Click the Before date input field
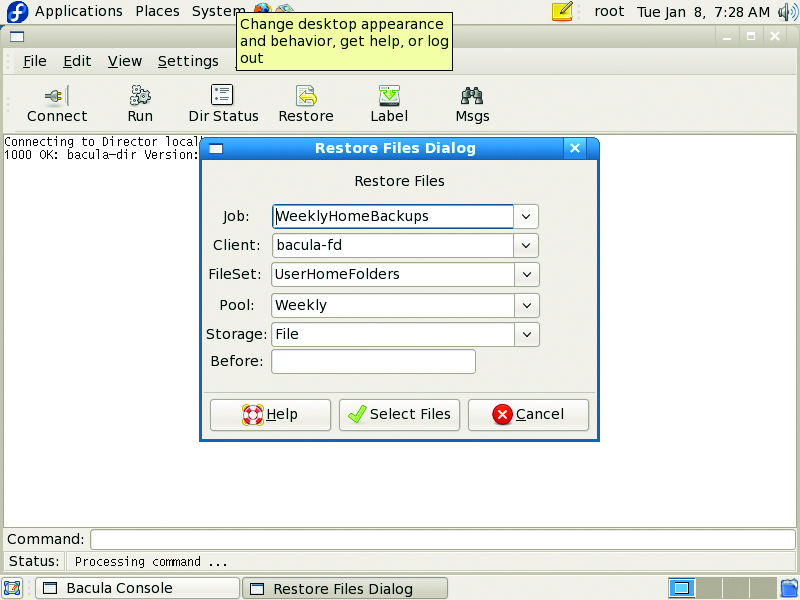 point(373,361)
